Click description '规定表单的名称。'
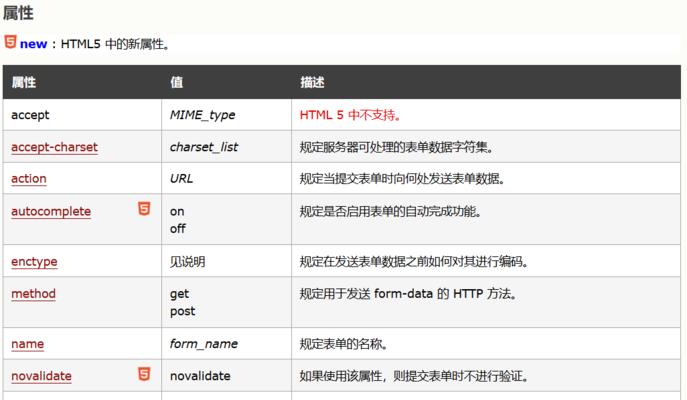 pos(344,344)
